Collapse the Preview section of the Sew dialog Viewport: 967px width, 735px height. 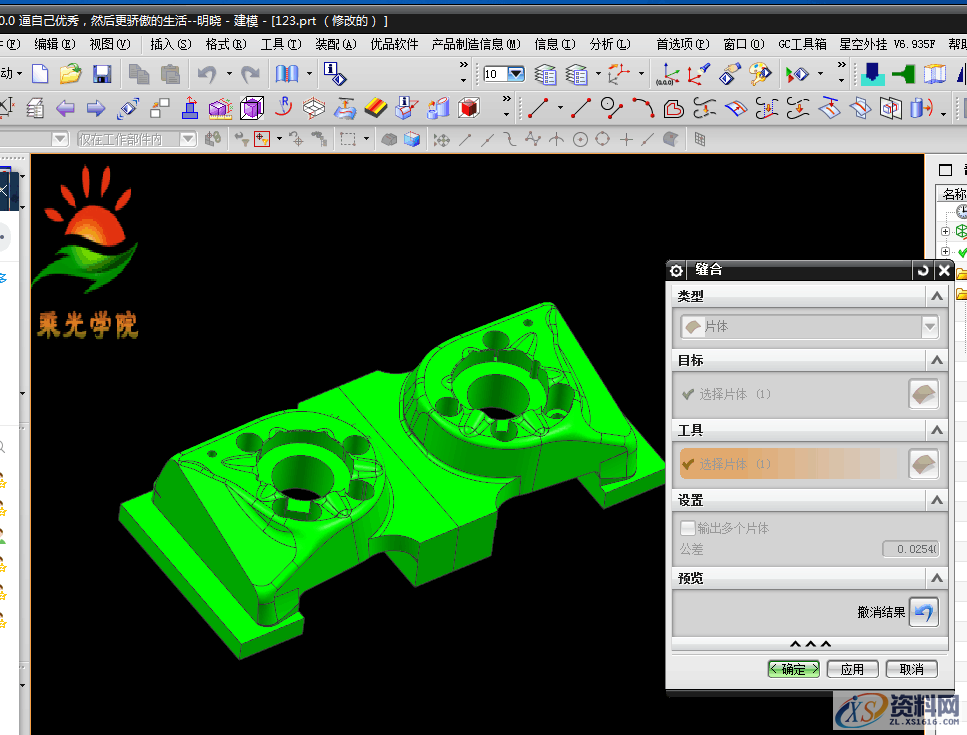pyautogui.click(x=936, y=578)
